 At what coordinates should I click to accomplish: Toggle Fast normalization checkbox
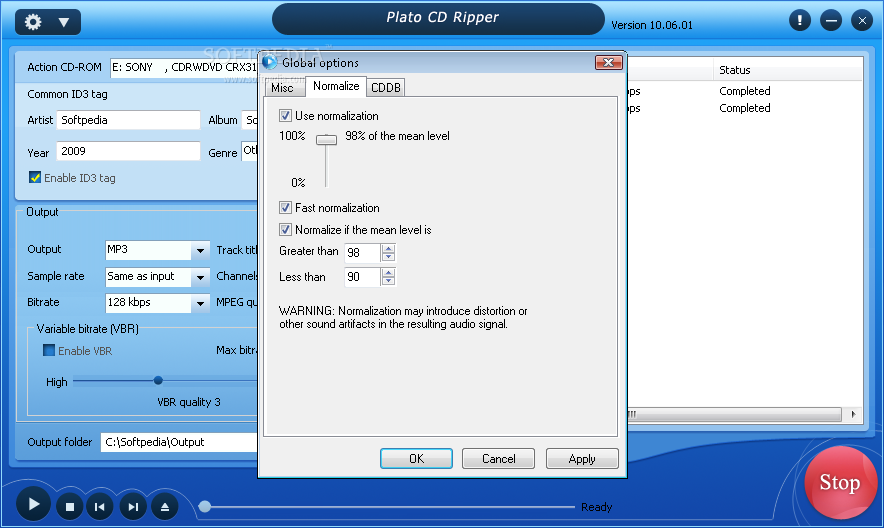click(285, 208)
